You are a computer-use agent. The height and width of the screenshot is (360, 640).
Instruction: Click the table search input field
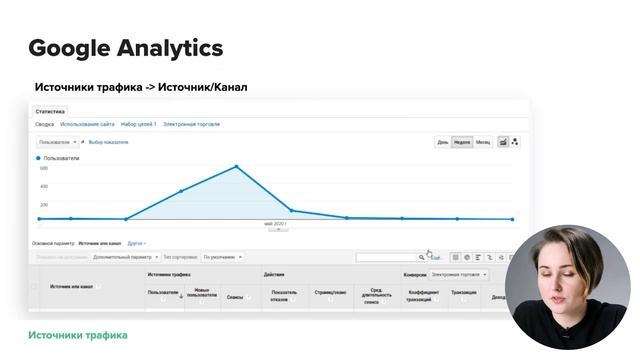point(387,258)
